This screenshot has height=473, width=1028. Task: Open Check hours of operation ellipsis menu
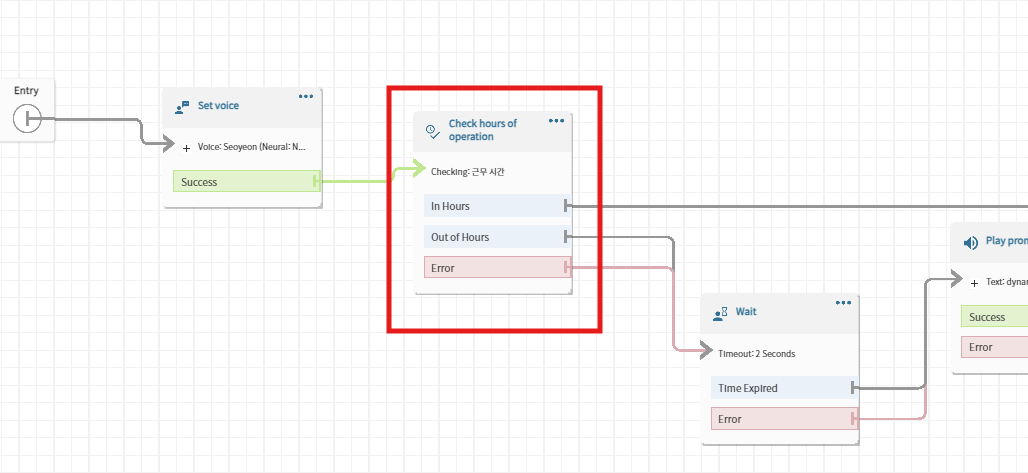(557, 121)
